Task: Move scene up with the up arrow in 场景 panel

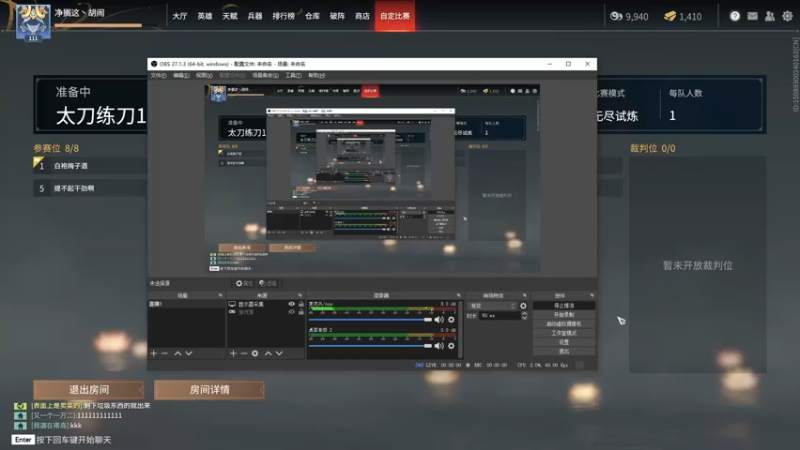Action: [x=178, y=353]
